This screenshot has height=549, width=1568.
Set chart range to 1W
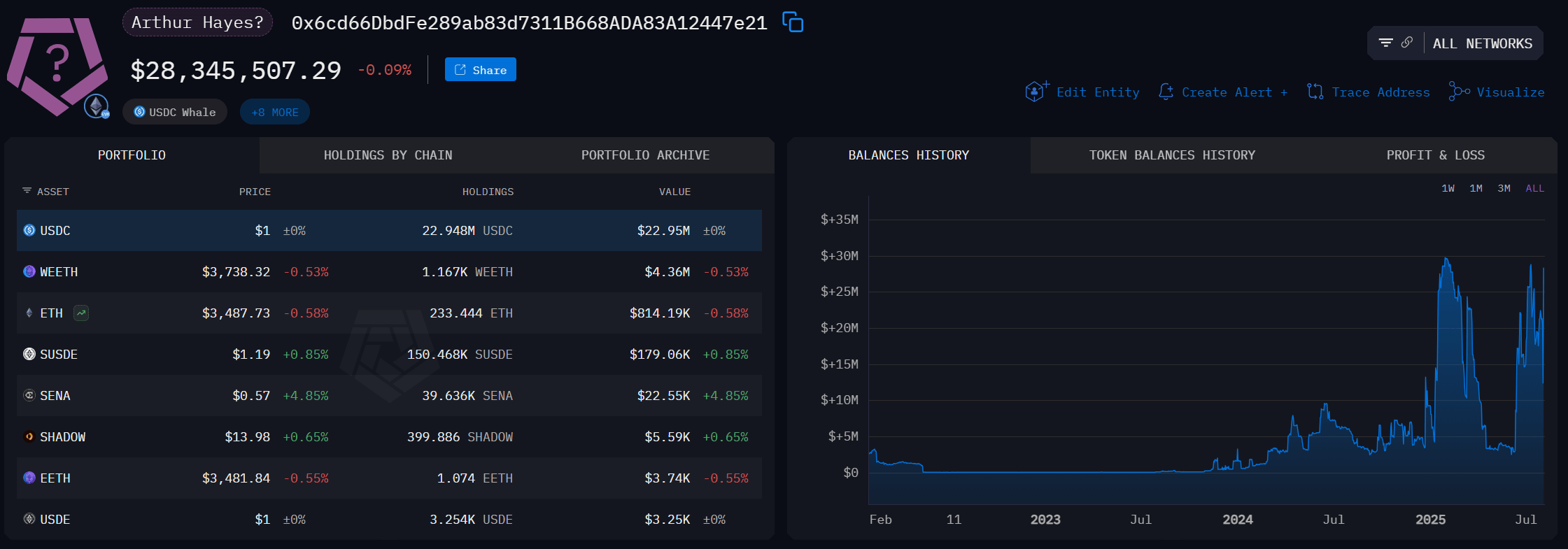click(1448, 188)
